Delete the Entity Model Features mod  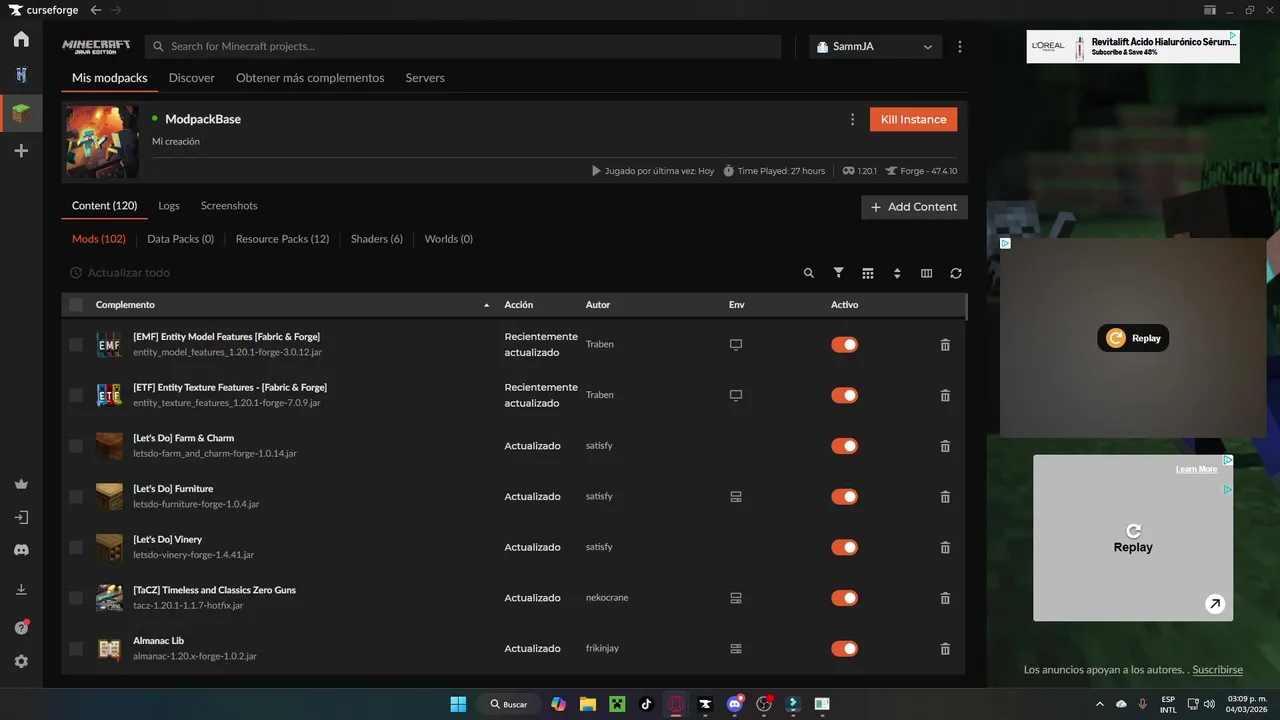[x=945, y=345]
